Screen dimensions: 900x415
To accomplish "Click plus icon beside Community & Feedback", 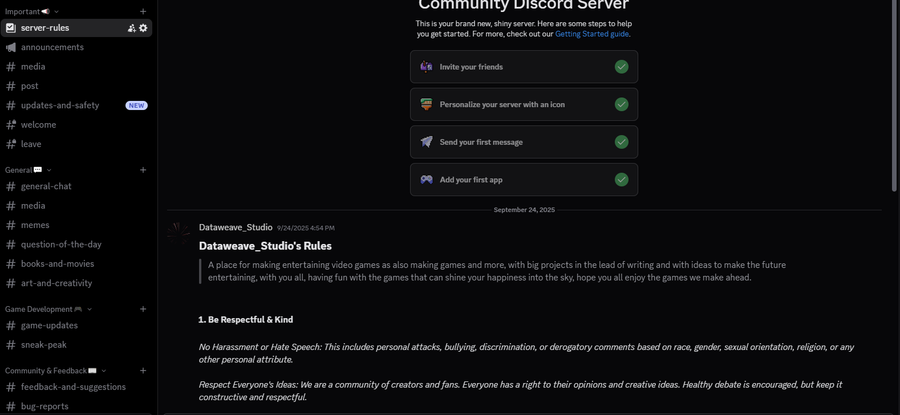I will (x=143, y=371).
